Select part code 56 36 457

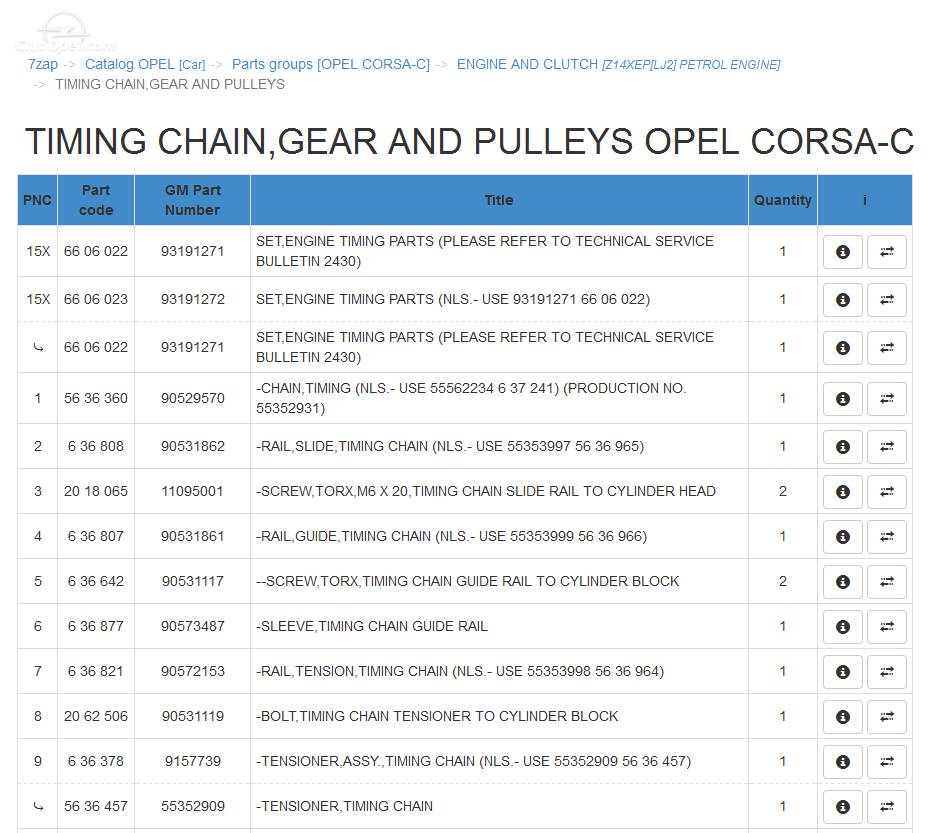click(96, 806)
